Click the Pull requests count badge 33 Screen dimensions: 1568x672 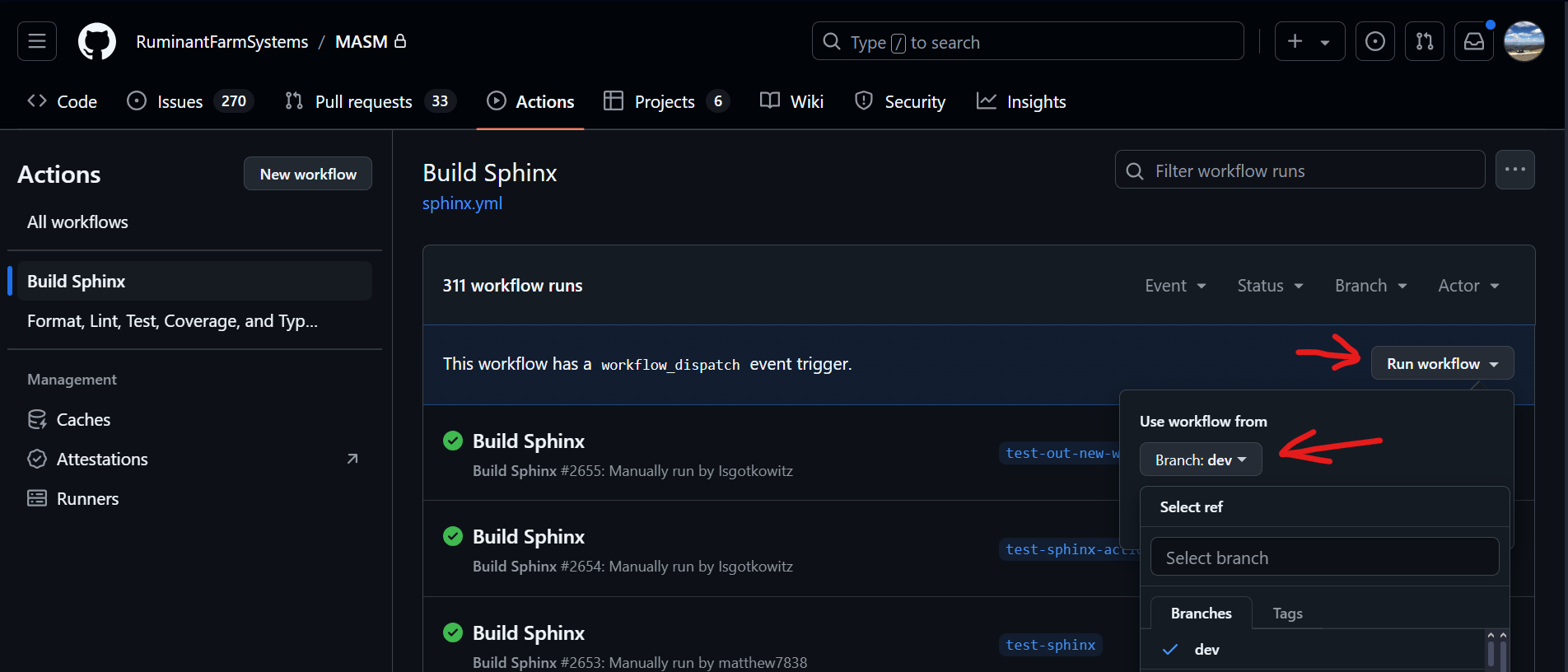[x=440, y=101]
